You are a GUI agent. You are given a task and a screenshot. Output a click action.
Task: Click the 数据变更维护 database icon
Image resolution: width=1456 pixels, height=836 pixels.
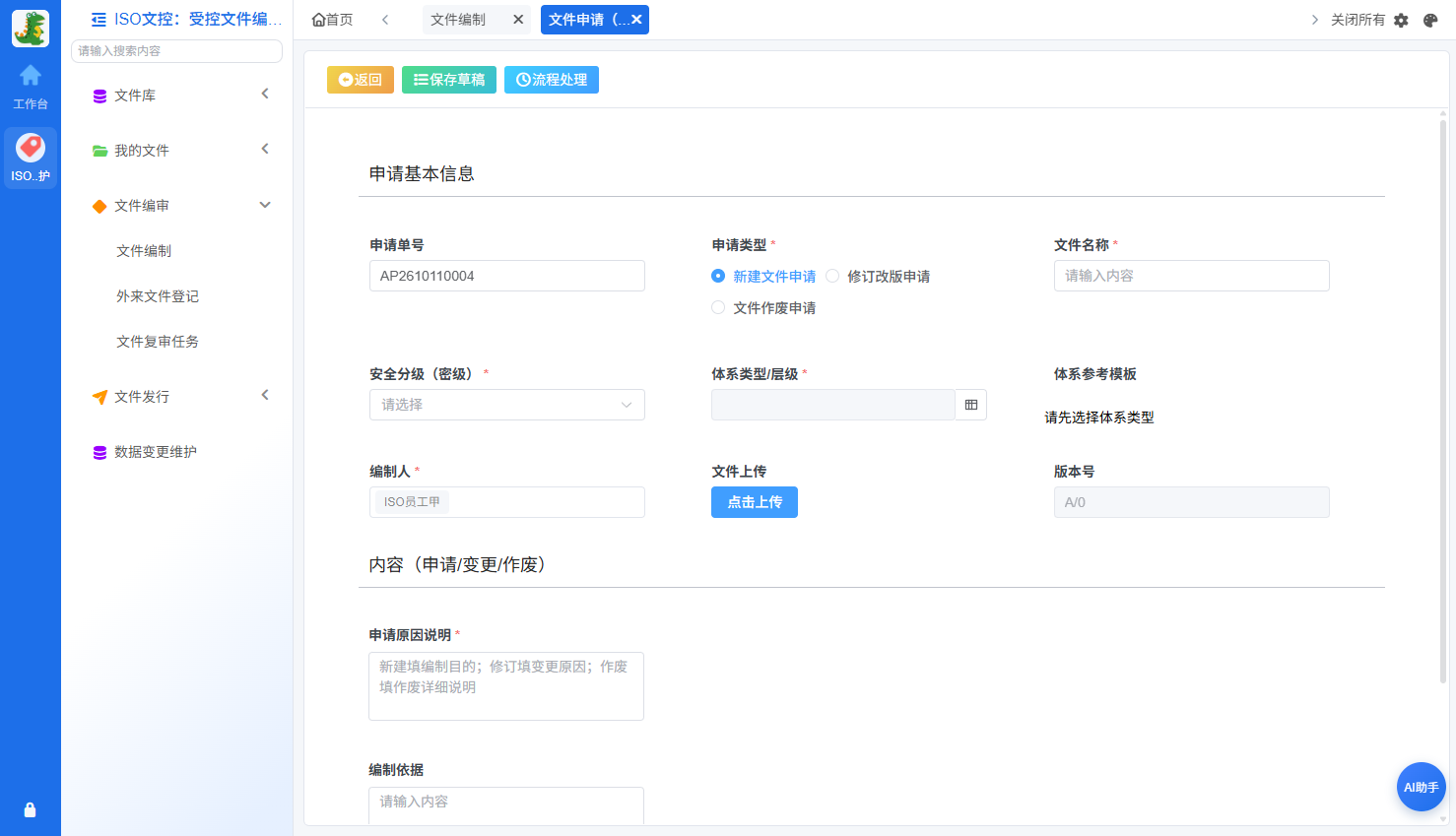click(x=99, y=453)
